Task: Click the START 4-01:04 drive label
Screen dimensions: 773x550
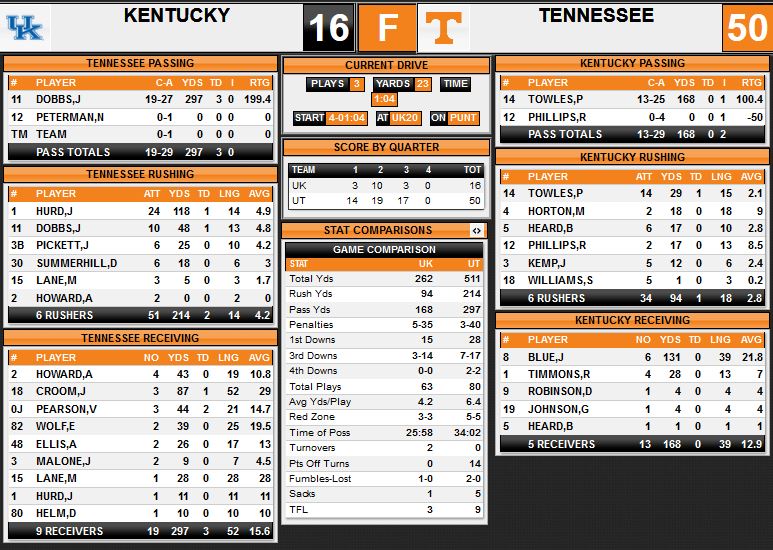Action: tap(330, 118)
